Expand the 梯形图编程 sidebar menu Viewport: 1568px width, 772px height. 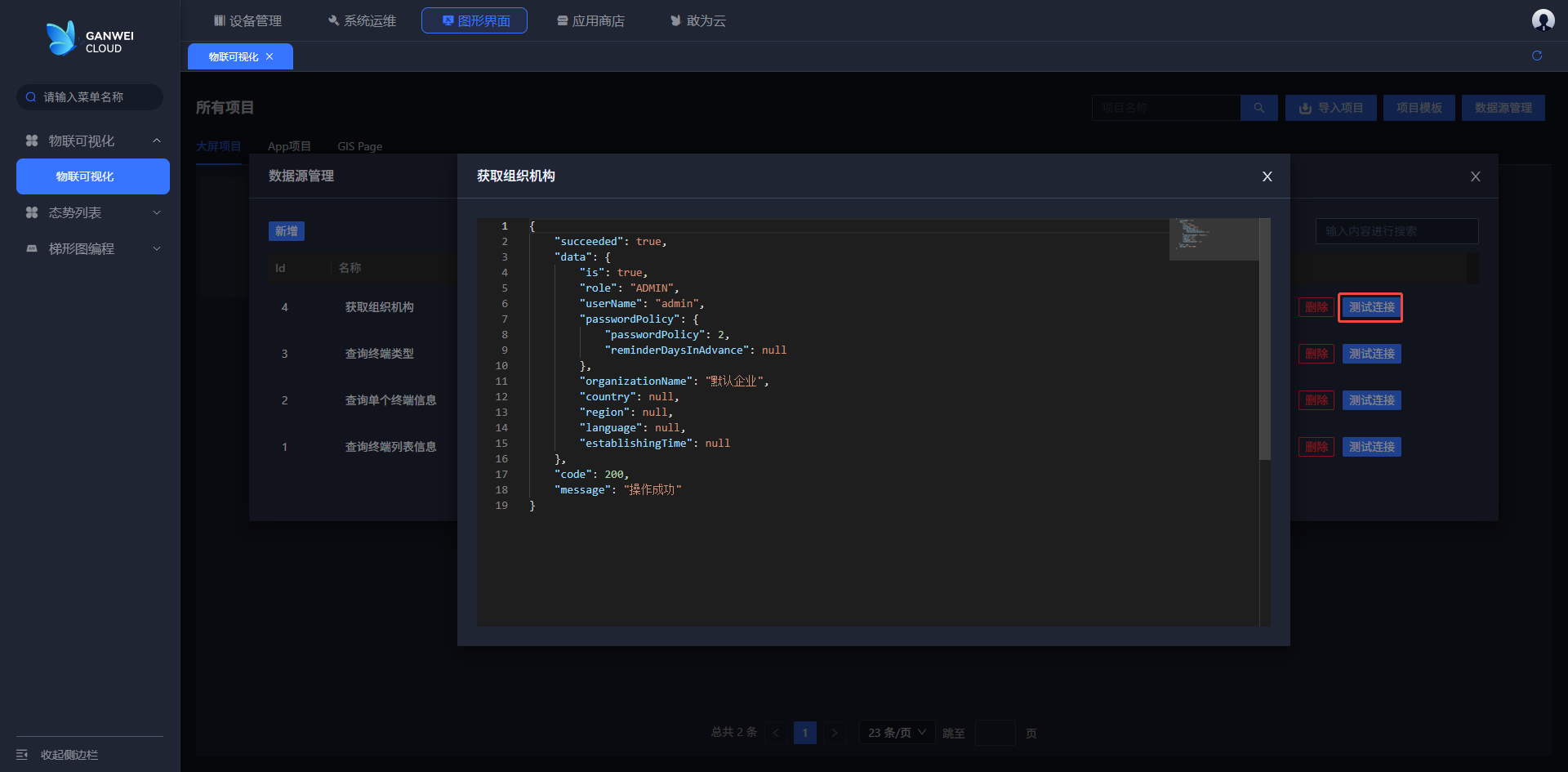point(157,248)
